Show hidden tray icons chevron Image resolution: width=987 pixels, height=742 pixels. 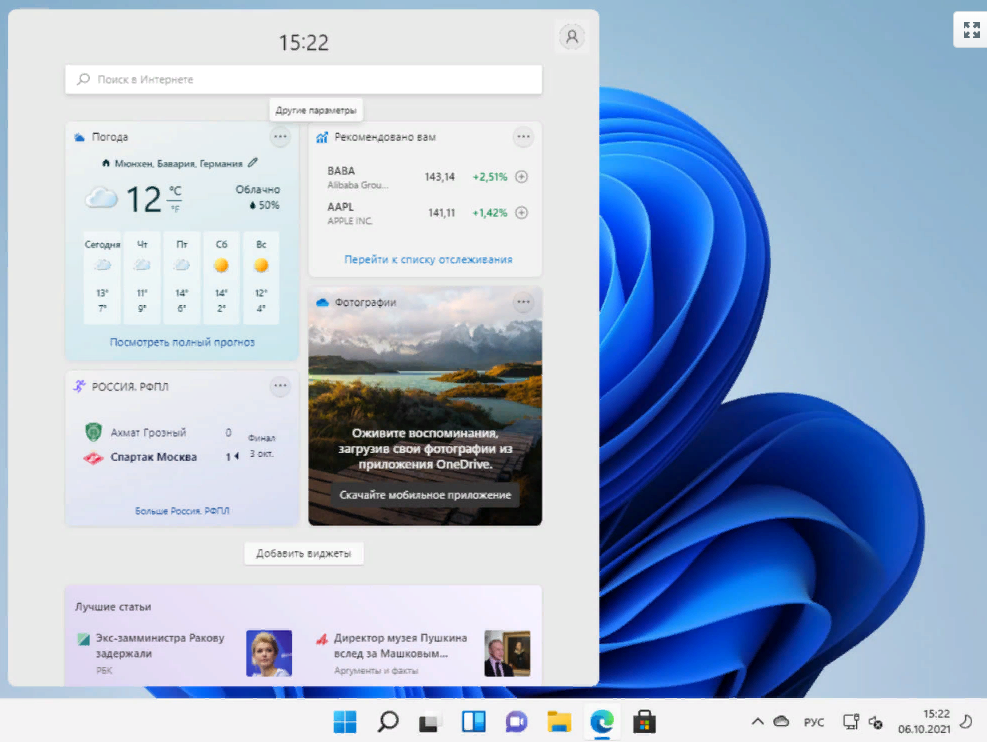coord(757,722)
